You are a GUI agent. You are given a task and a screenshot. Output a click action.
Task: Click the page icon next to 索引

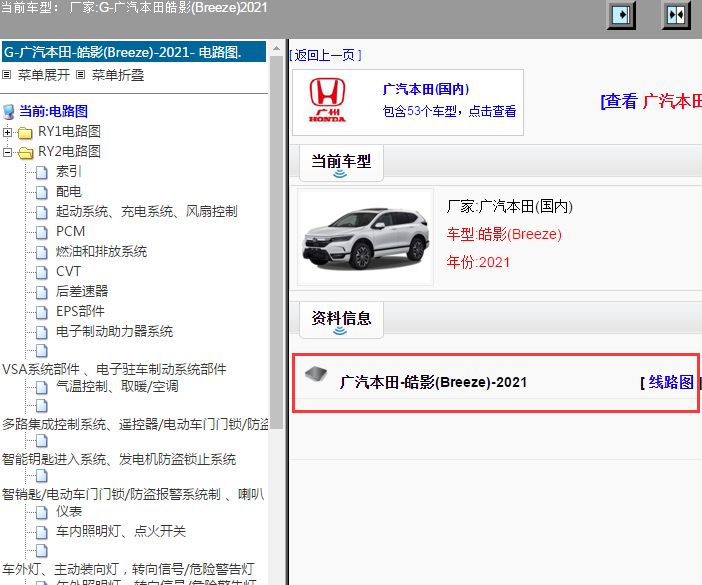(x=42, y=172)
